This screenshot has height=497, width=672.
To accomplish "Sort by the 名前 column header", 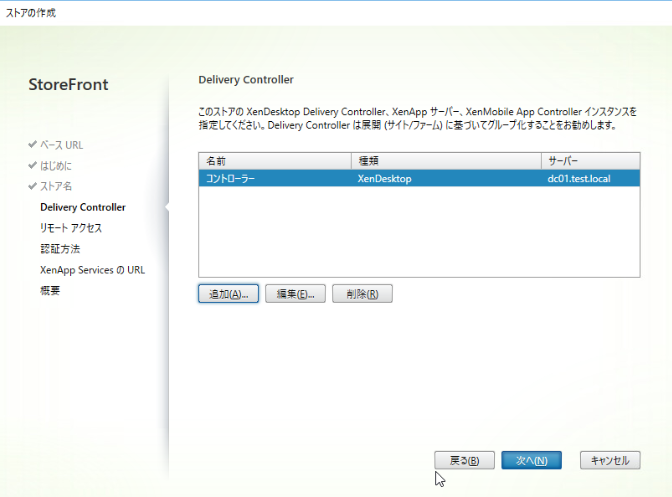I will point(275,161).
